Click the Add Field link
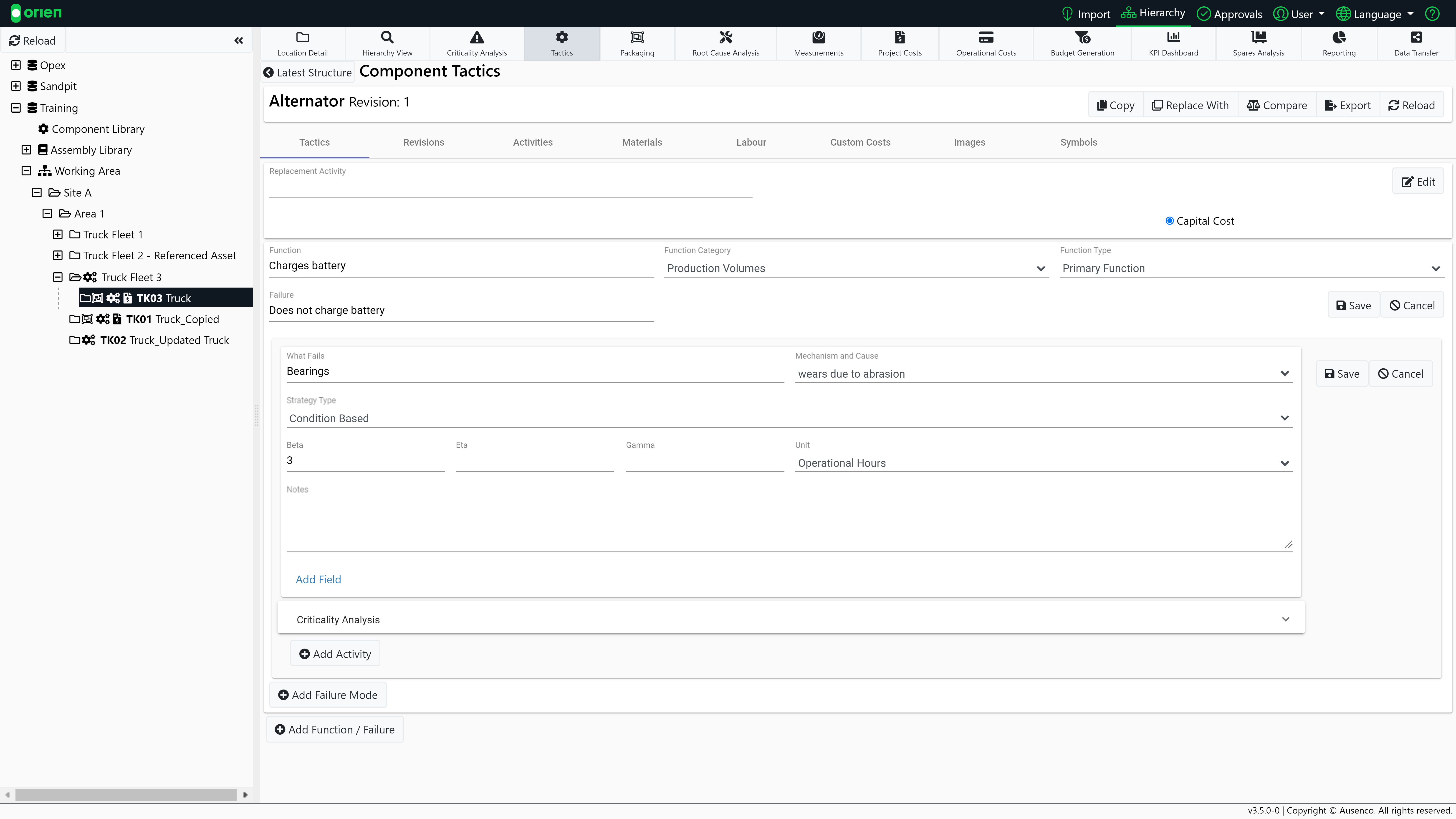Viewport: 1456px width, 819px height. pos(318,579)
